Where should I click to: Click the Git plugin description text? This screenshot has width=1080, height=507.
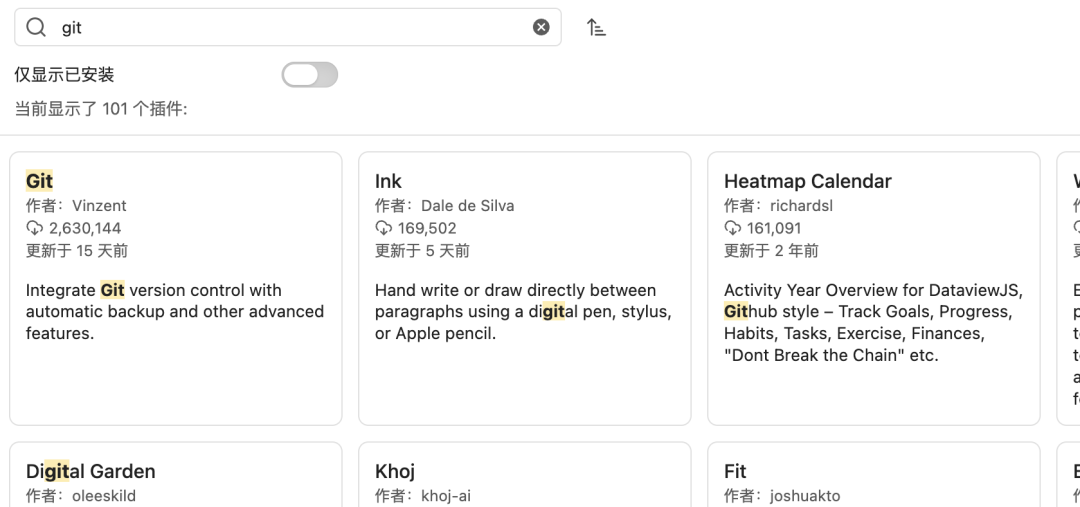tap(175, 311)
